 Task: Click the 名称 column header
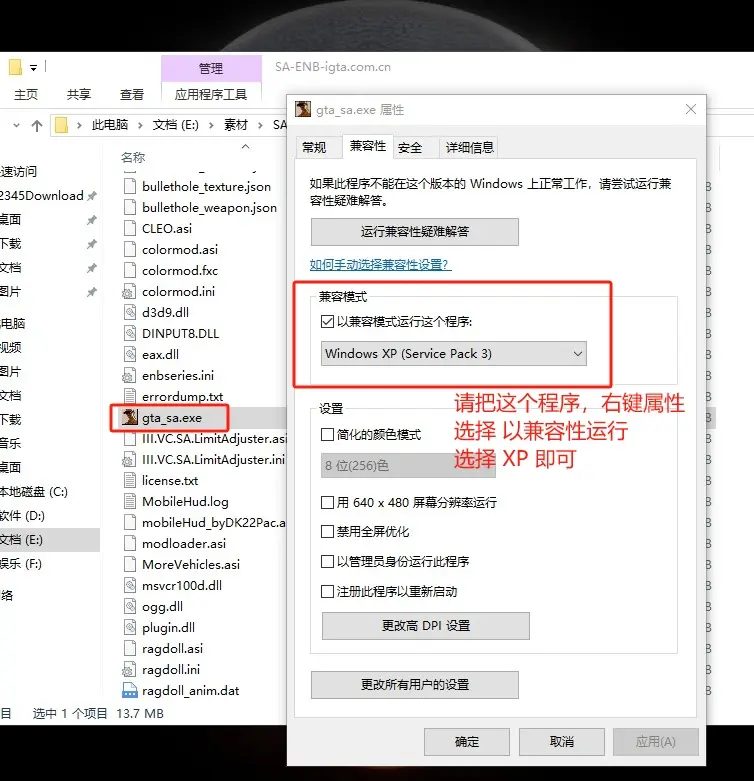(x=132, y=157)
